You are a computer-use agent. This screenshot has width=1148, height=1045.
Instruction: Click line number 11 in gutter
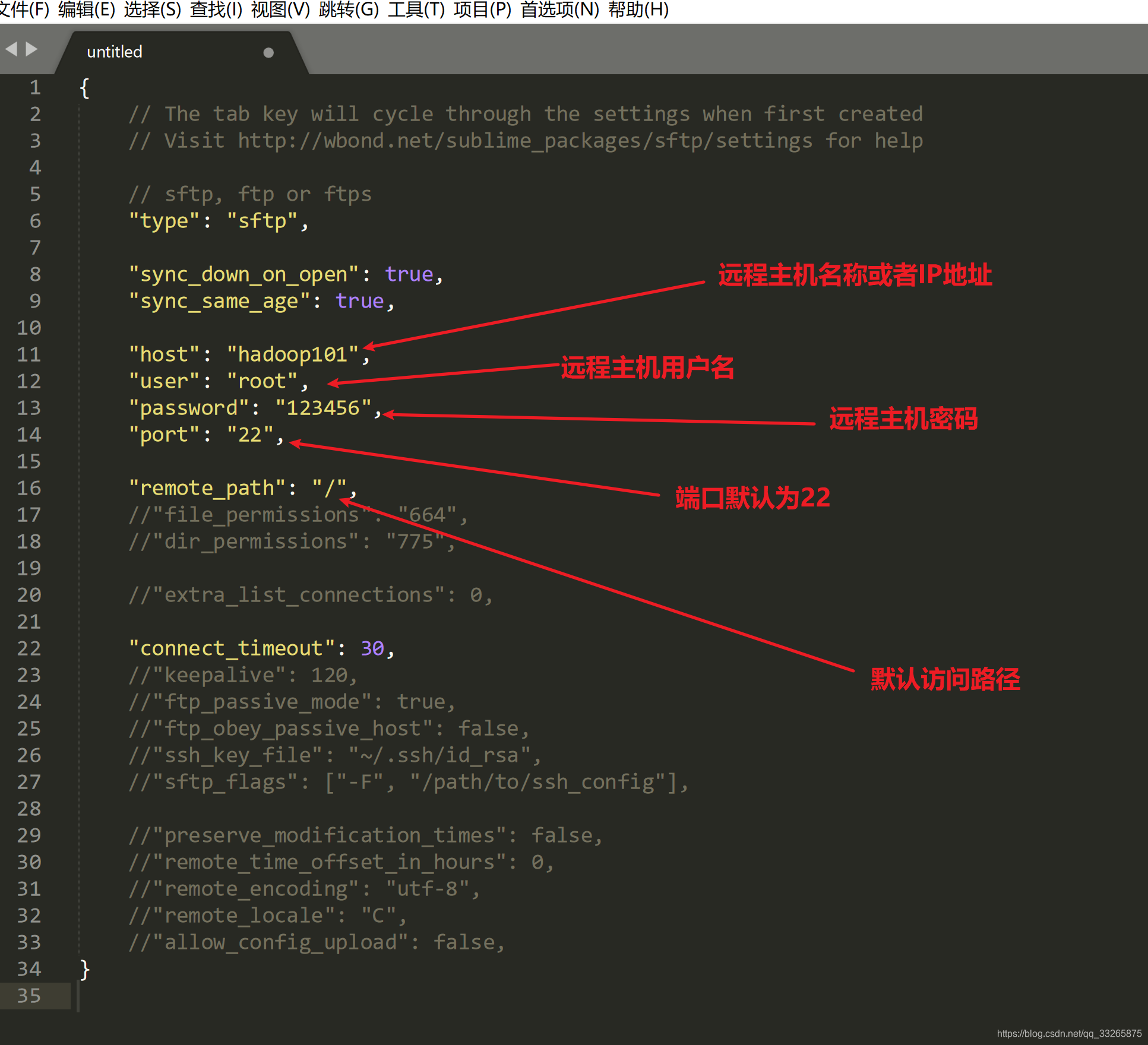coord(29,355)
